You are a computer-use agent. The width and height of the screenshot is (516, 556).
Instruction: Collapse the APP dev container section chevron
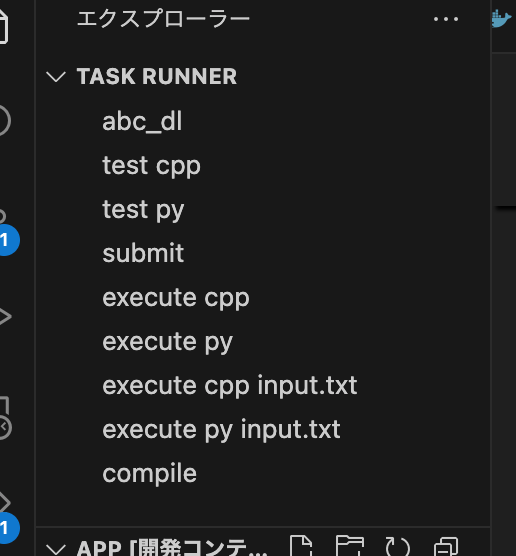click(56, 548)
